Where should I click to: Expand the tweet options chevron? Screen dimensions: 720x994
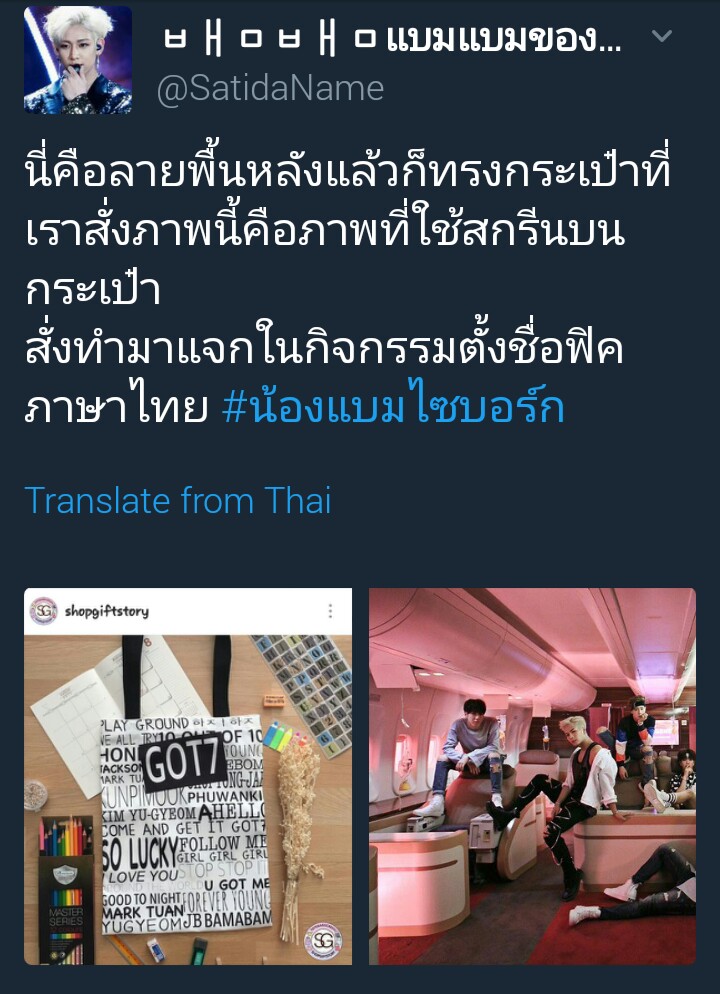(662, 37)
